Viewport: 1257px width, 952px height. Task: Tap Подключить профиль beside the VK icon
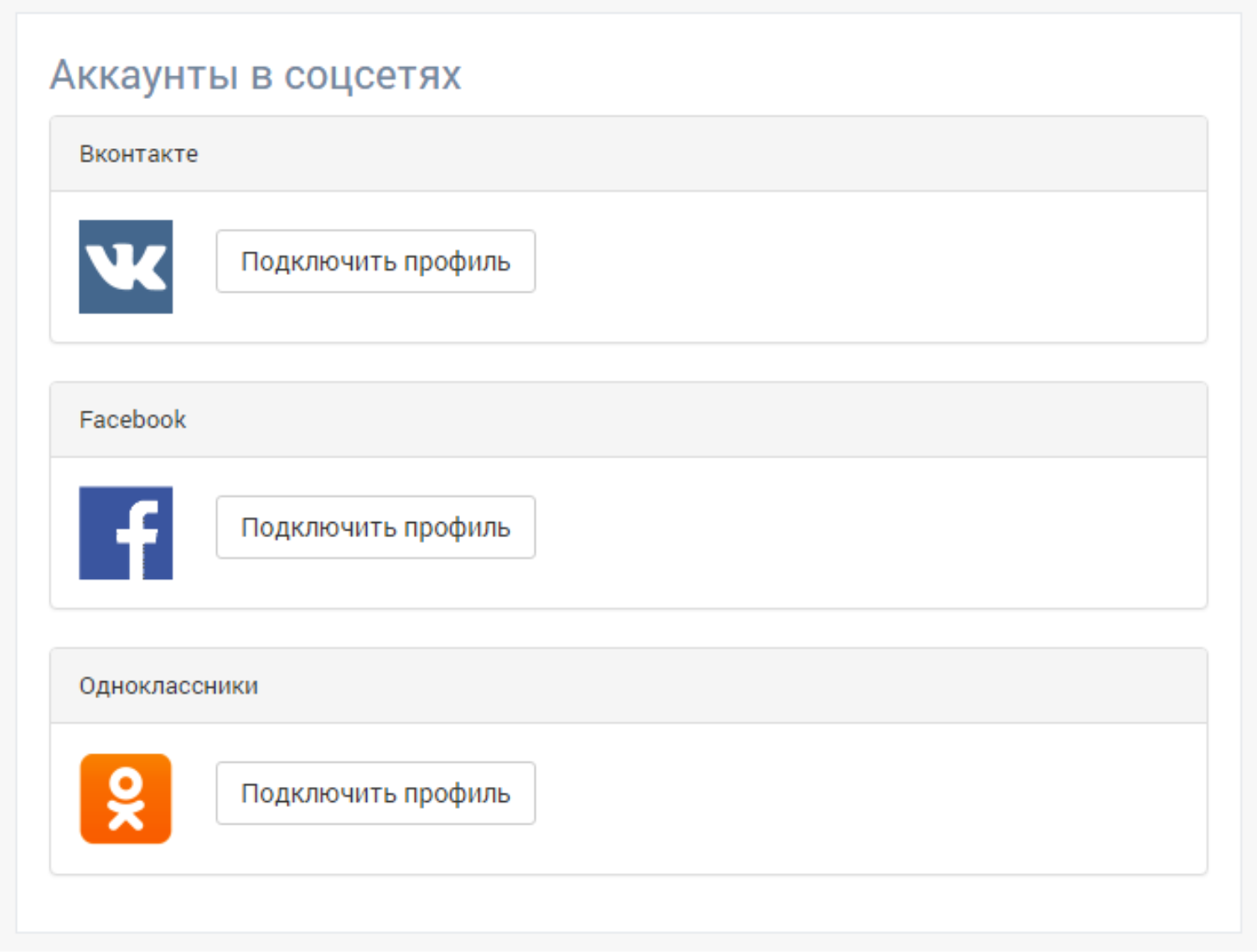375,261
